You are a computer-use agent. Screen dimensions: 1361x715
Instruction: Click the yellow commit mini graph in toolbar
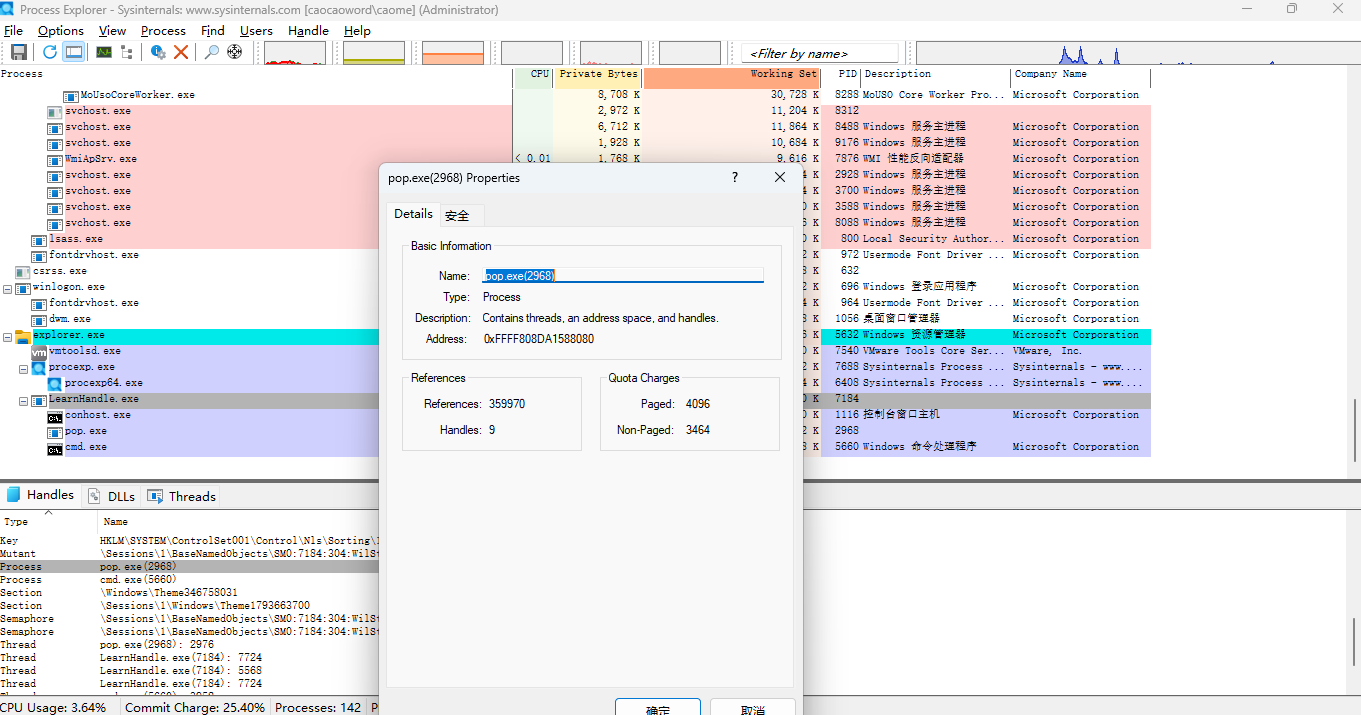[374, 53]
